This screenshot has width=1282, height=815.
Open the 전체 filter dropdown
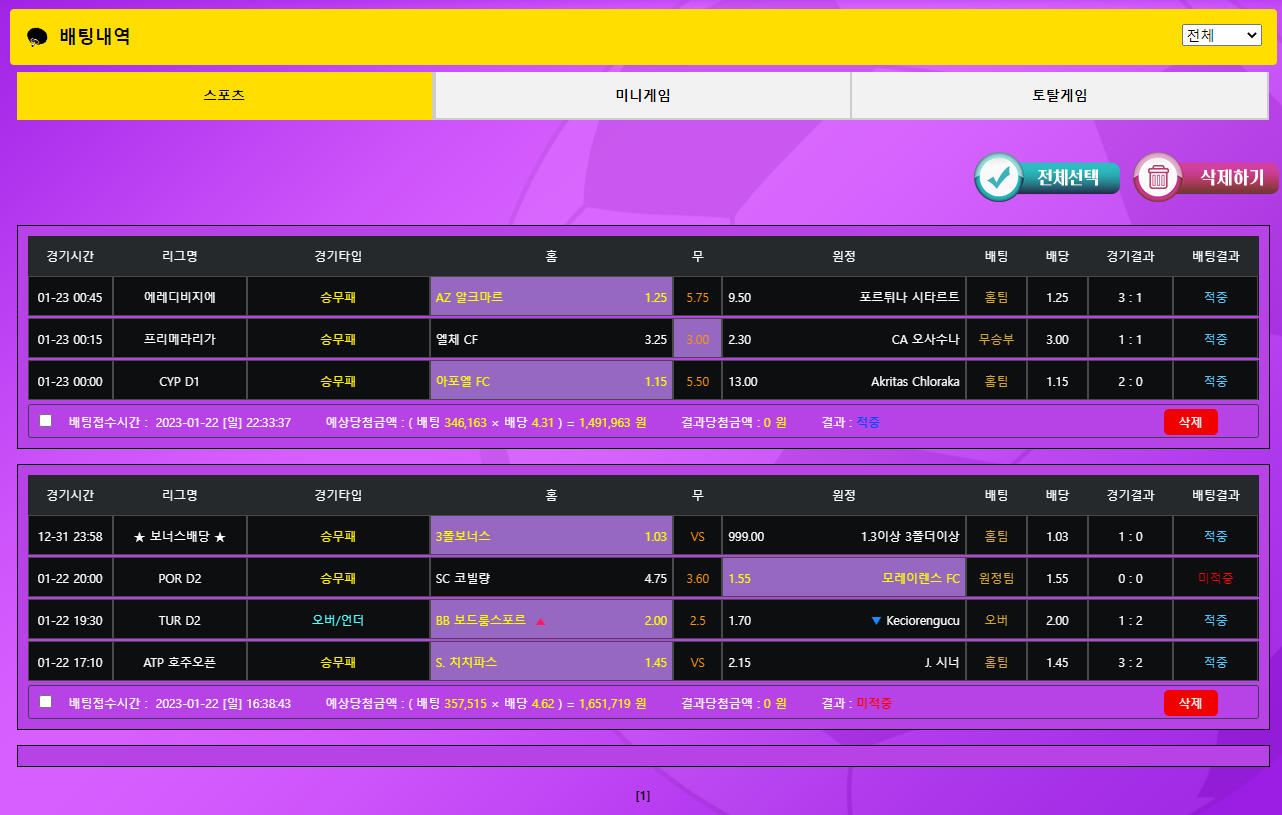tap(1221, 35)
